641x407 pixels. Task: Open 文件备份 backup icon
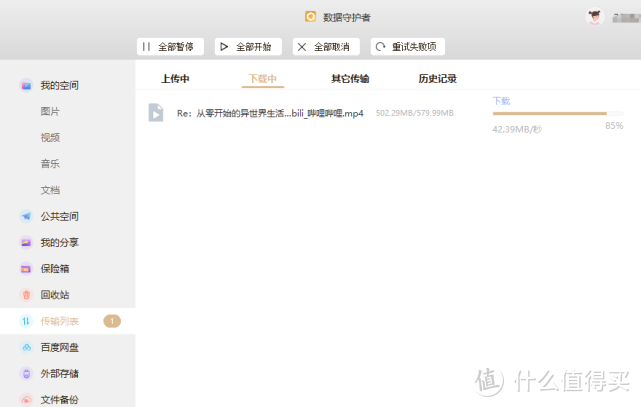click(x=26, y=399)
